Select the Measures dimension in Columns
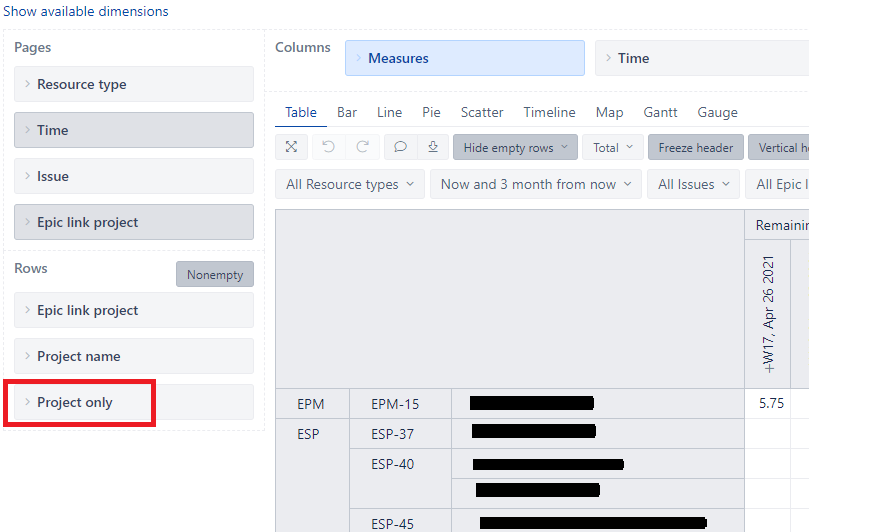Image resolution: width=873 pixels, height=532 pixels. pyautogui.click(x=464, y=58)
